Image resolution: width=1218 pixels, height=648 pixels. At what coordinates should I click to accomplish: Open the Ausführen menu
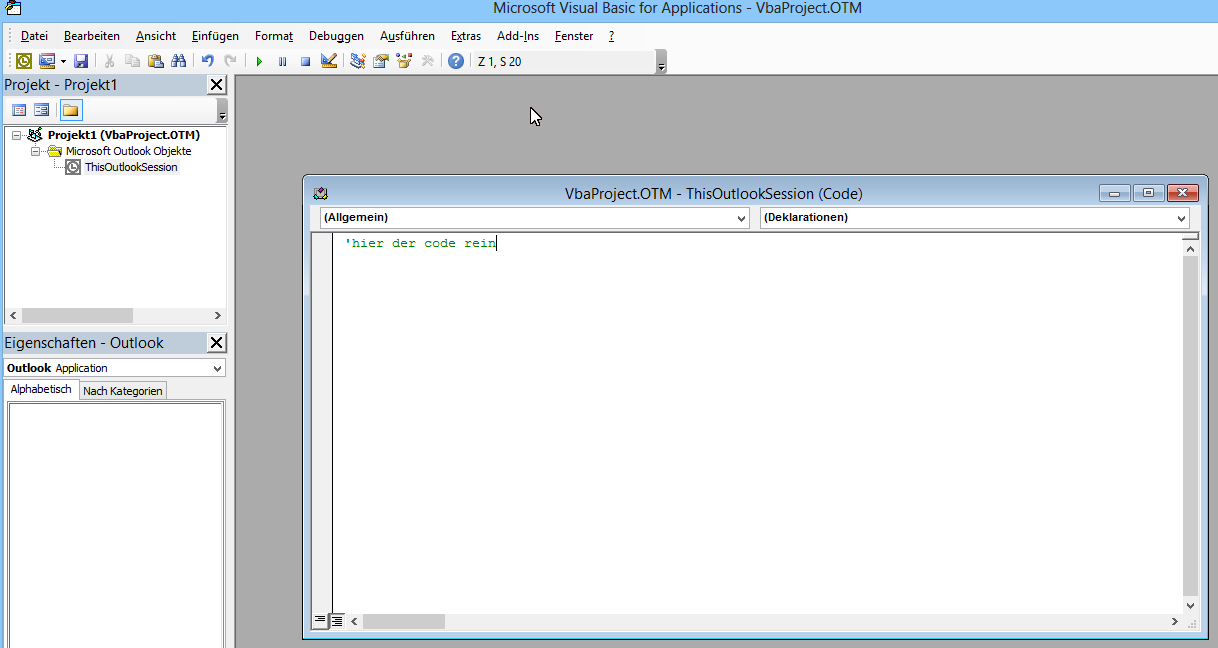click(407, 36)
